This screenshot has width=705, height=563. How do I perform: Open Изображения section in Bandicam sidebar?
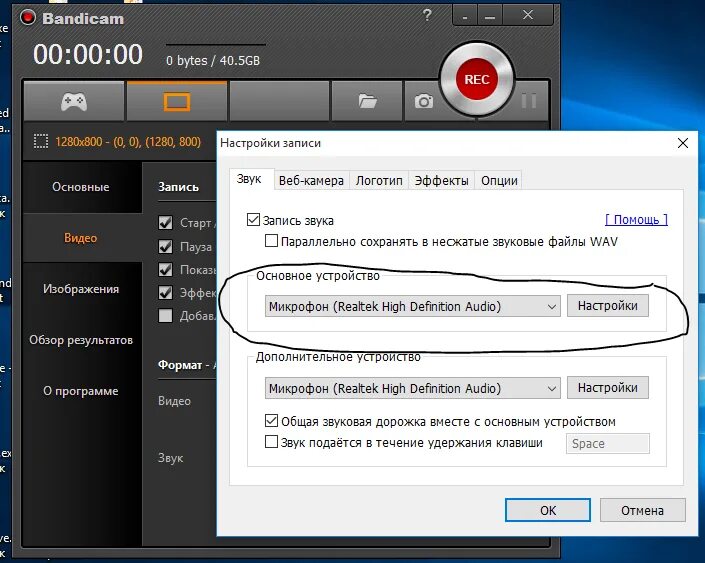pyautogui.click(x=81, y=289)
